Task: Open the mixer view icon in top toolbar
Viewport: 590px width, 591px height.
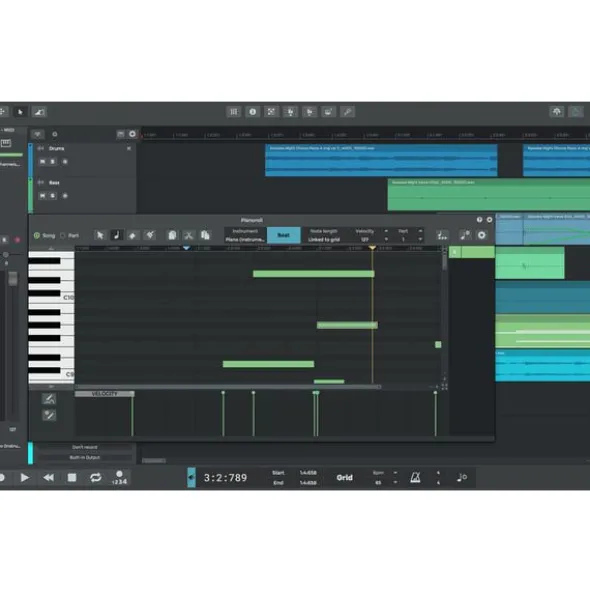Action: 234,112
